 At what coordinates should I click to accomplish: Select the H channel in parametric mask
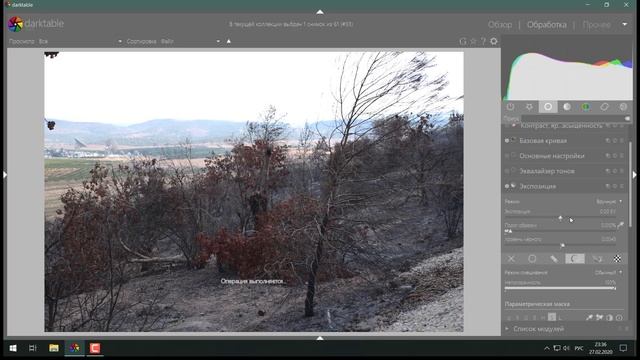(x=543, y=317)
